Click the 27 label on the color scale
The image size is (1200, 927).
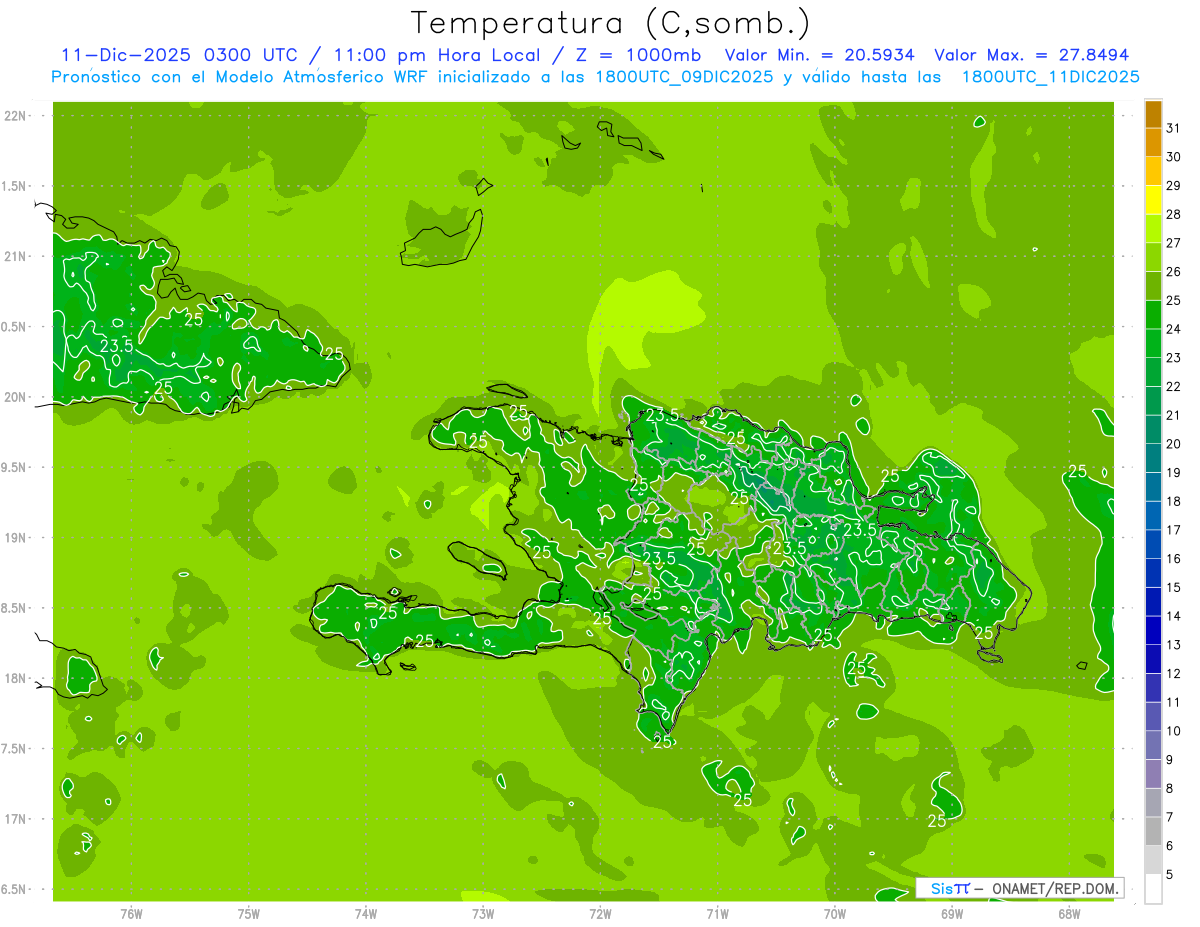click(1174, 243)
